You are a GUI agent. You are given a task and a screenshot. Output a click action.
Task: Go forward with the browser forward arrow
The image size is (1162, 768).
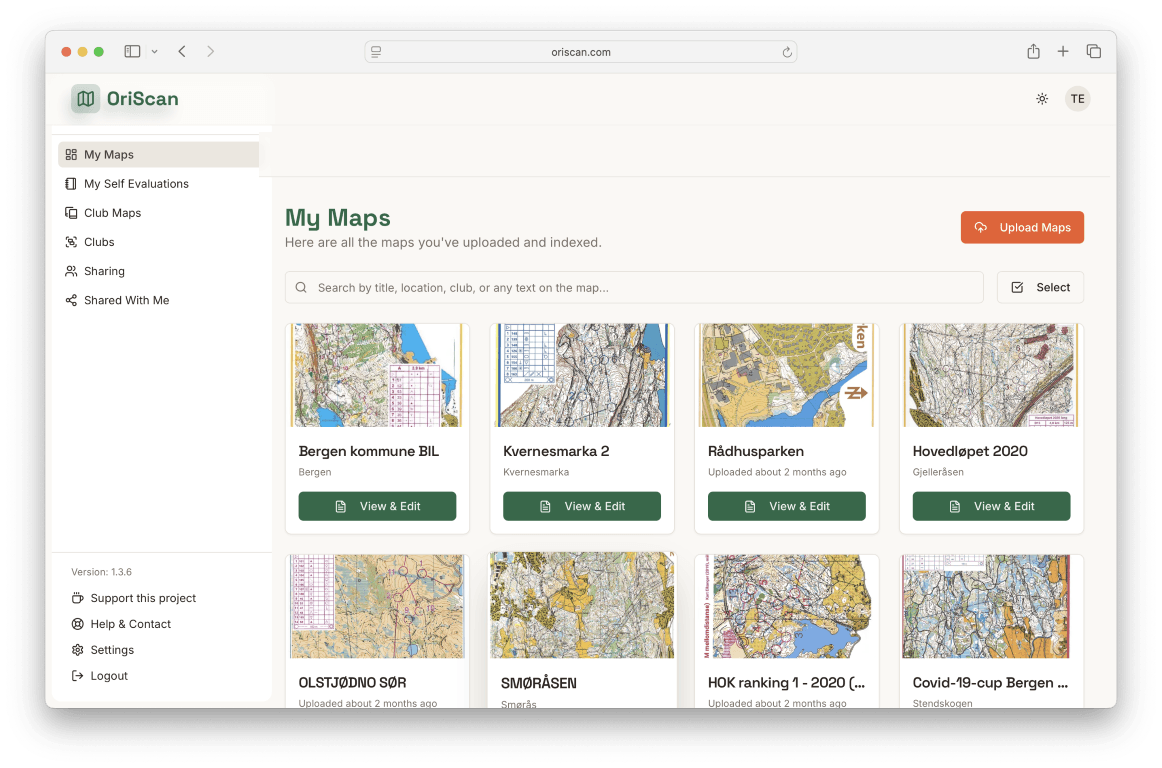pos(210,51)
